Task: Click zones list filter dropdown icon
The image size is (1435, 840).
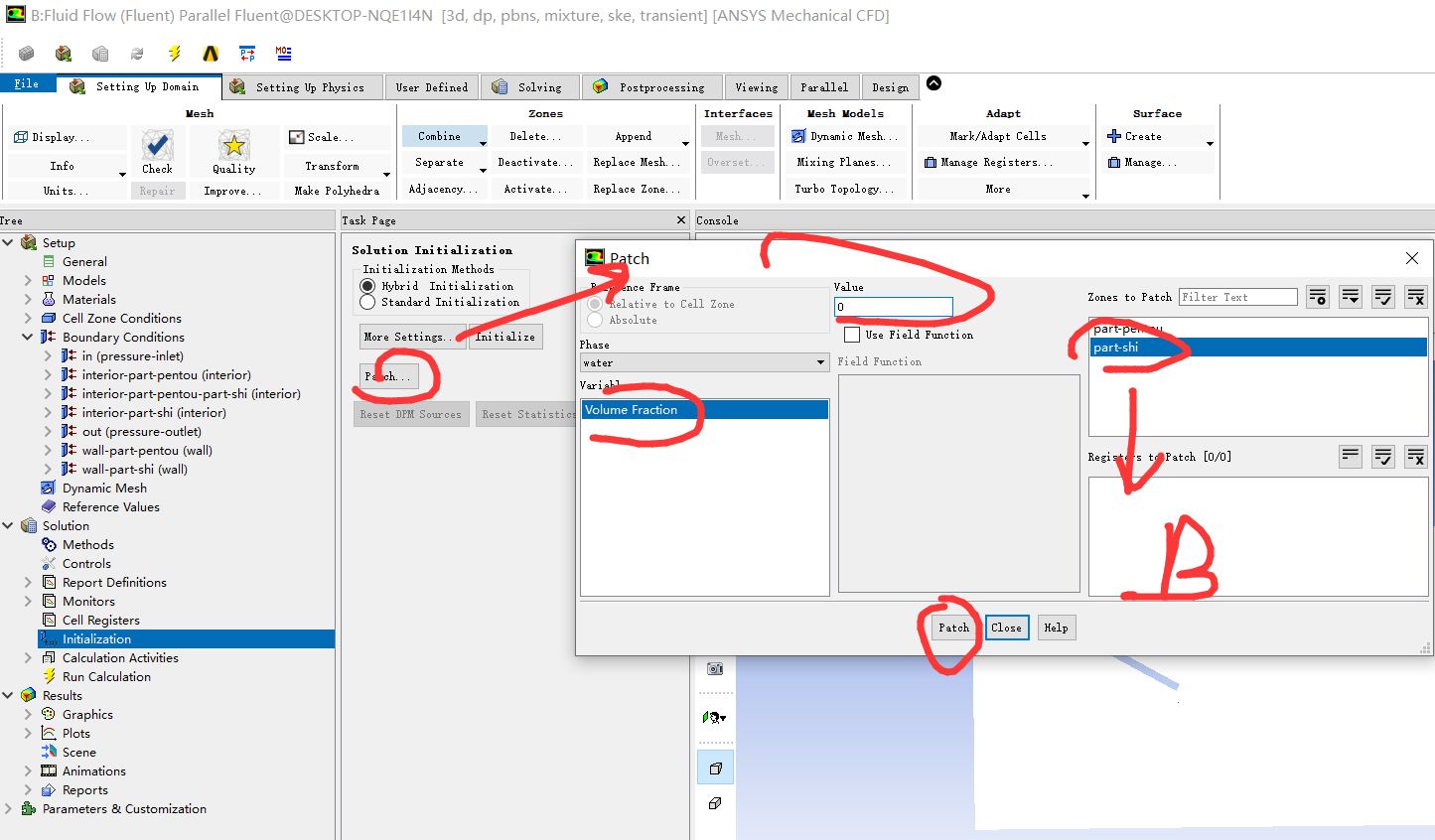Action: point(1351,296)
